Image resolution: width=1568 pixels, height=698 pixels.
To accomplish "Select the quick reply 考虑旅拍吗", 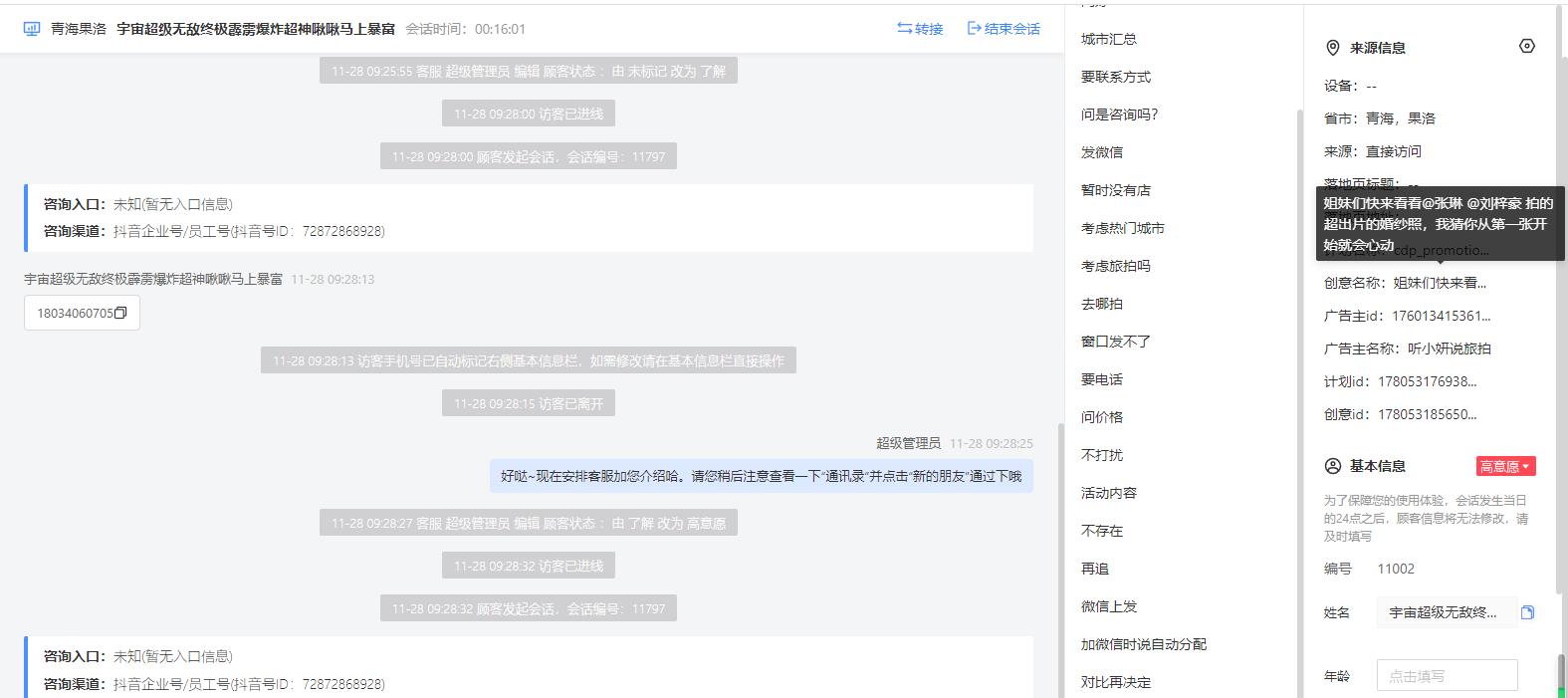I will click(x=1116, y=266).
